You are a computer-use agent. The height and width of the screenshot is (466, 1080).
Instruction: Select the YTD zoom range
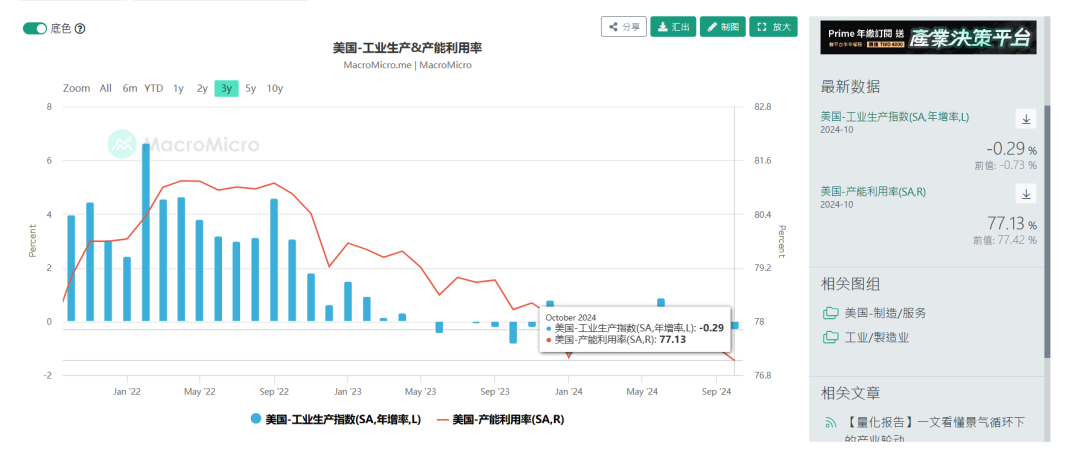[x=154, y=88]
